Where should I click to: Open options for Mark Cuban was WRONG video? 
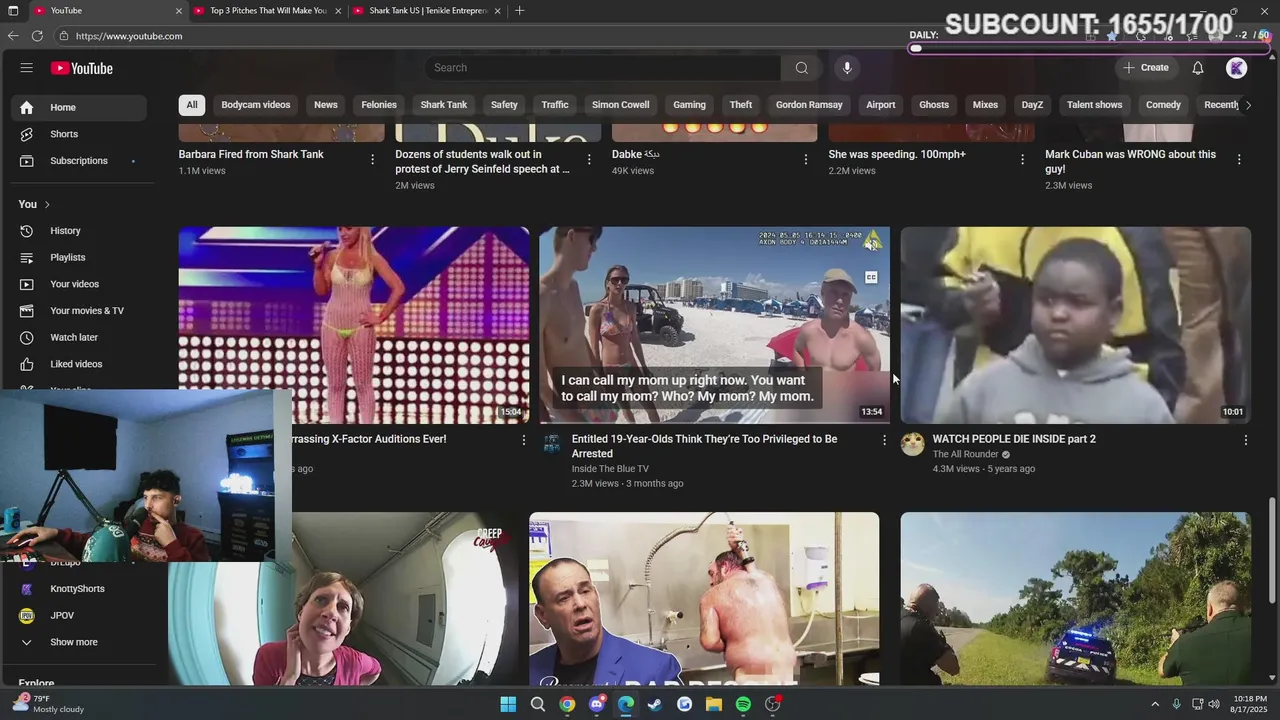(x=1239, y=160)
